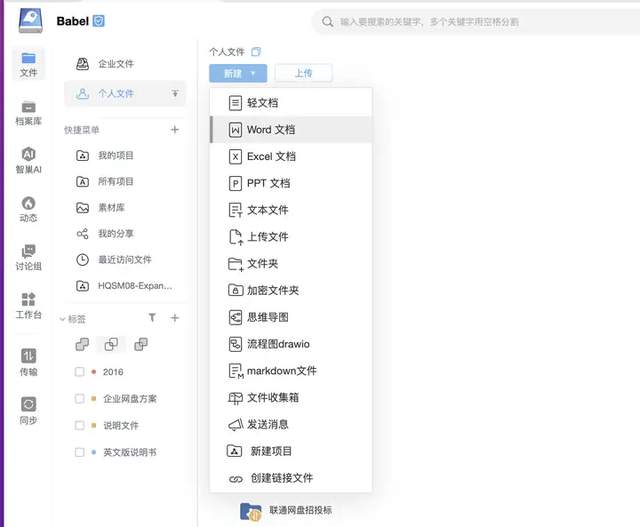This screenshot has width=640, height=527.
Task: Open the 智巢AI assistant
Action: click(28, 161)
